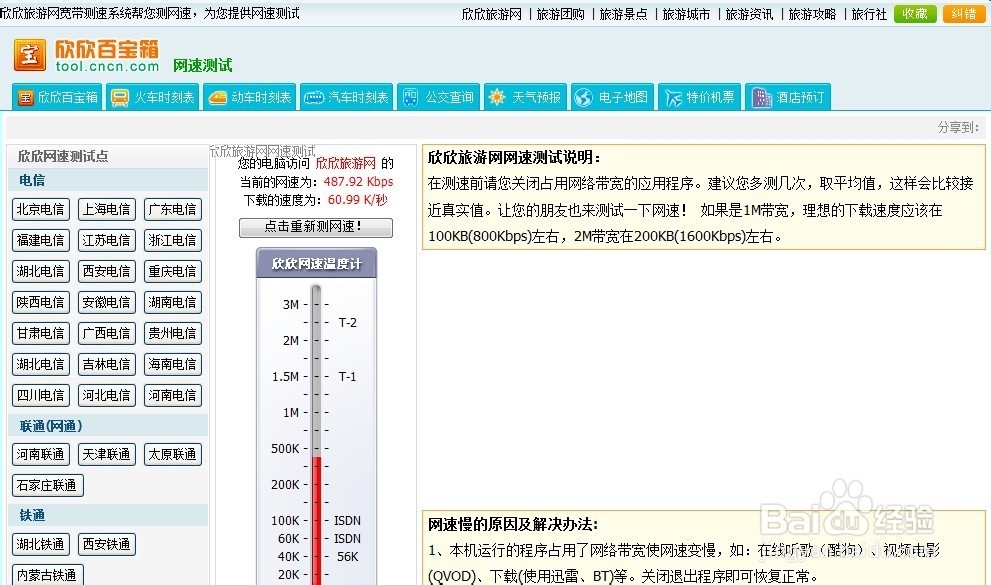Image resolution: width=991 pixels, height=585 pixels.
Task: Select 内蒙古铁通 test point
Action: coord(47,575)
